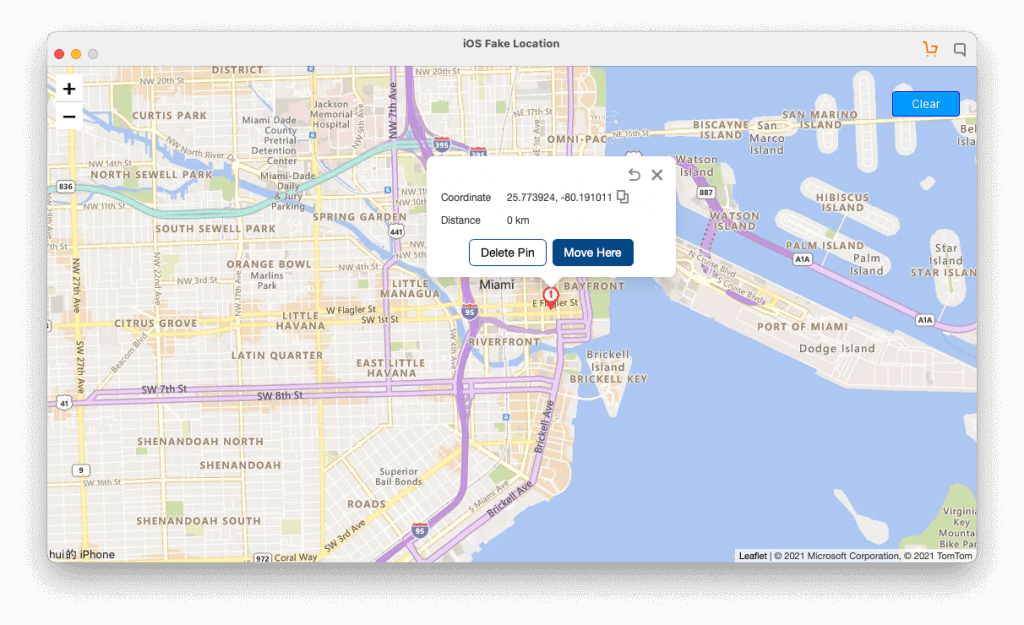Click the SHENANDOAH SOUTH label
This screenshot has width=1024, height=625.
(x=199, y=521)
